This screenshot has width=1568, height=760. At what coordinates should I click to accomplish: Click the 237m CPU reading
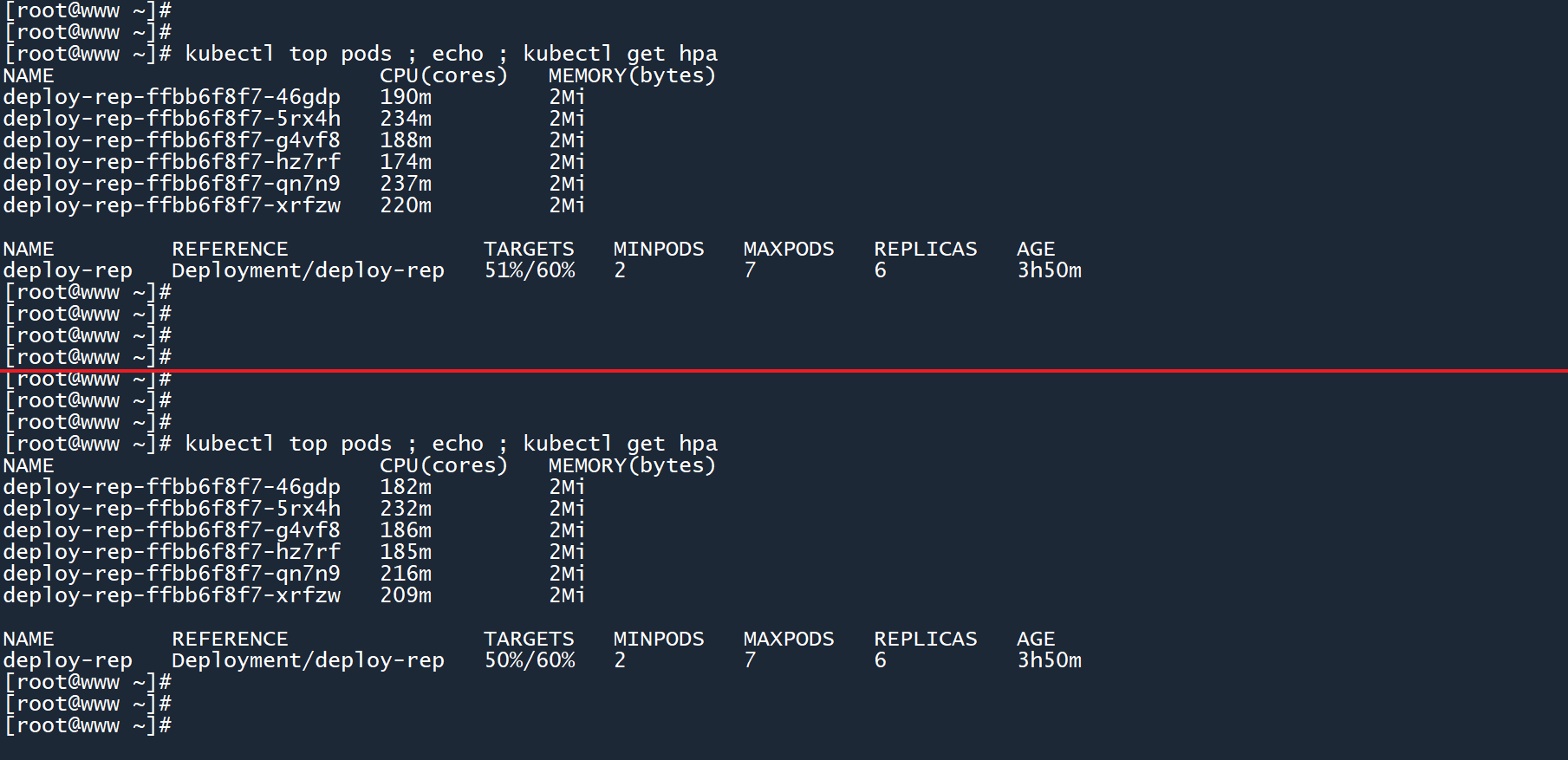(406, 184)
